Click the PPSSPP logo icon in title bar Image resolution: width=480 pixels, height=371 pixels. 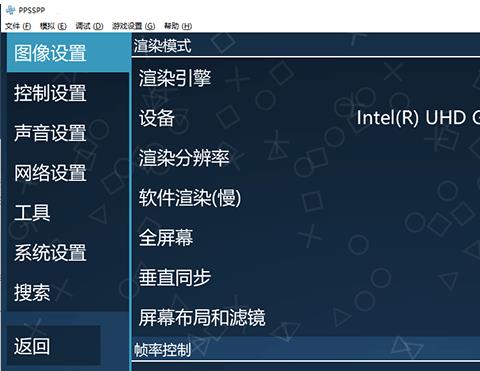pyautogui.click(x=11, y=10)
